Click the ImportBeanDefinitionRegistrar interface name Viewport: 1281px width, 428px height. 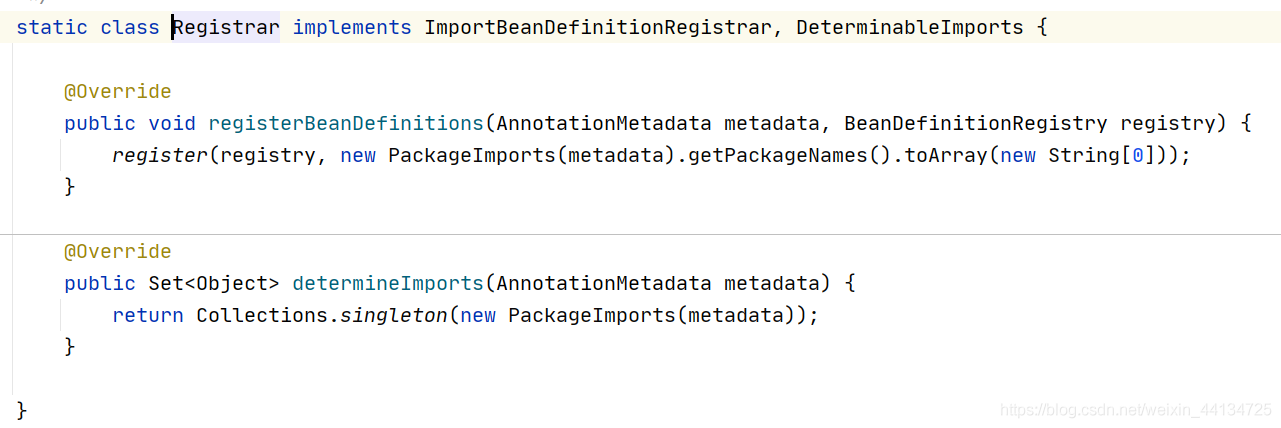coord(598,27)
